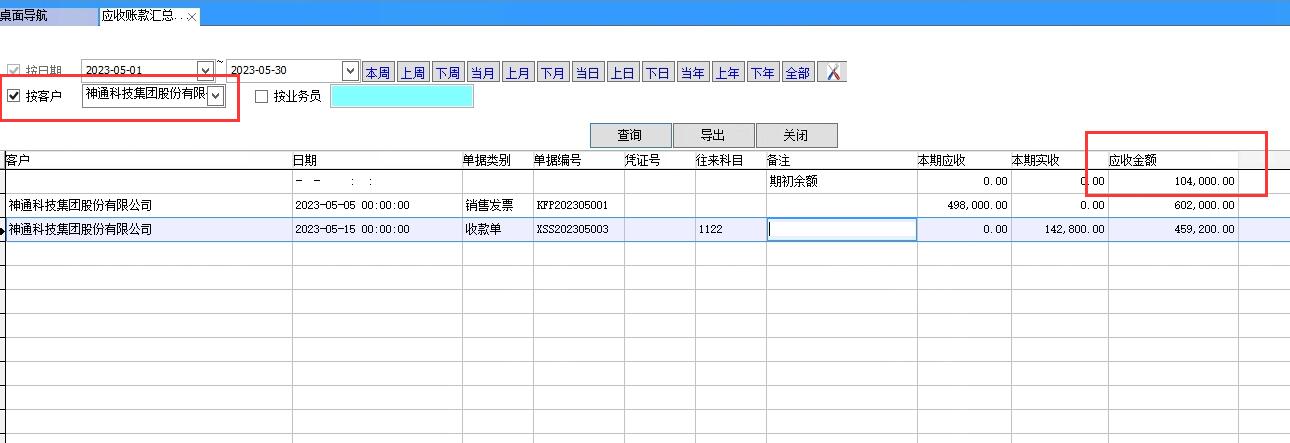The height and width of the screenshot is (443, 1290).
Task: Click the 导出 button
Action: coord(713,136)
